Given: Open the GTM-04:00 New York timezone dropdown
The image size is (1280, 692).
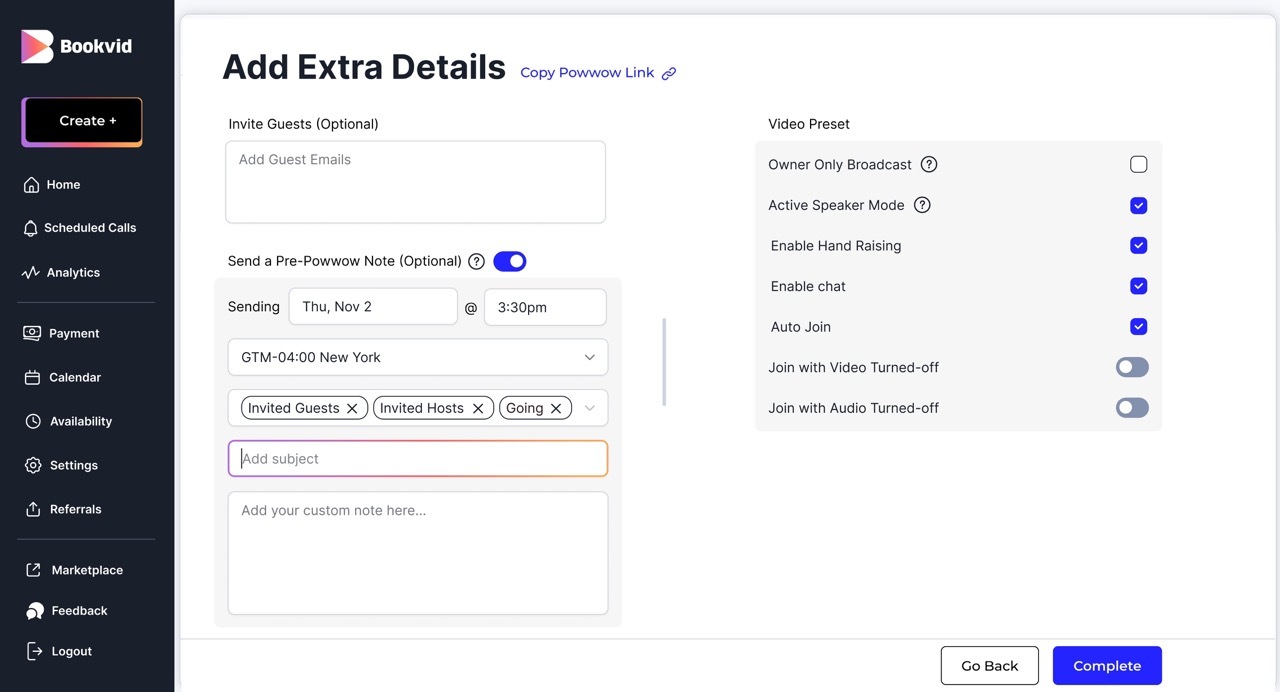Looking at the screenshot, I should [417, 357].
